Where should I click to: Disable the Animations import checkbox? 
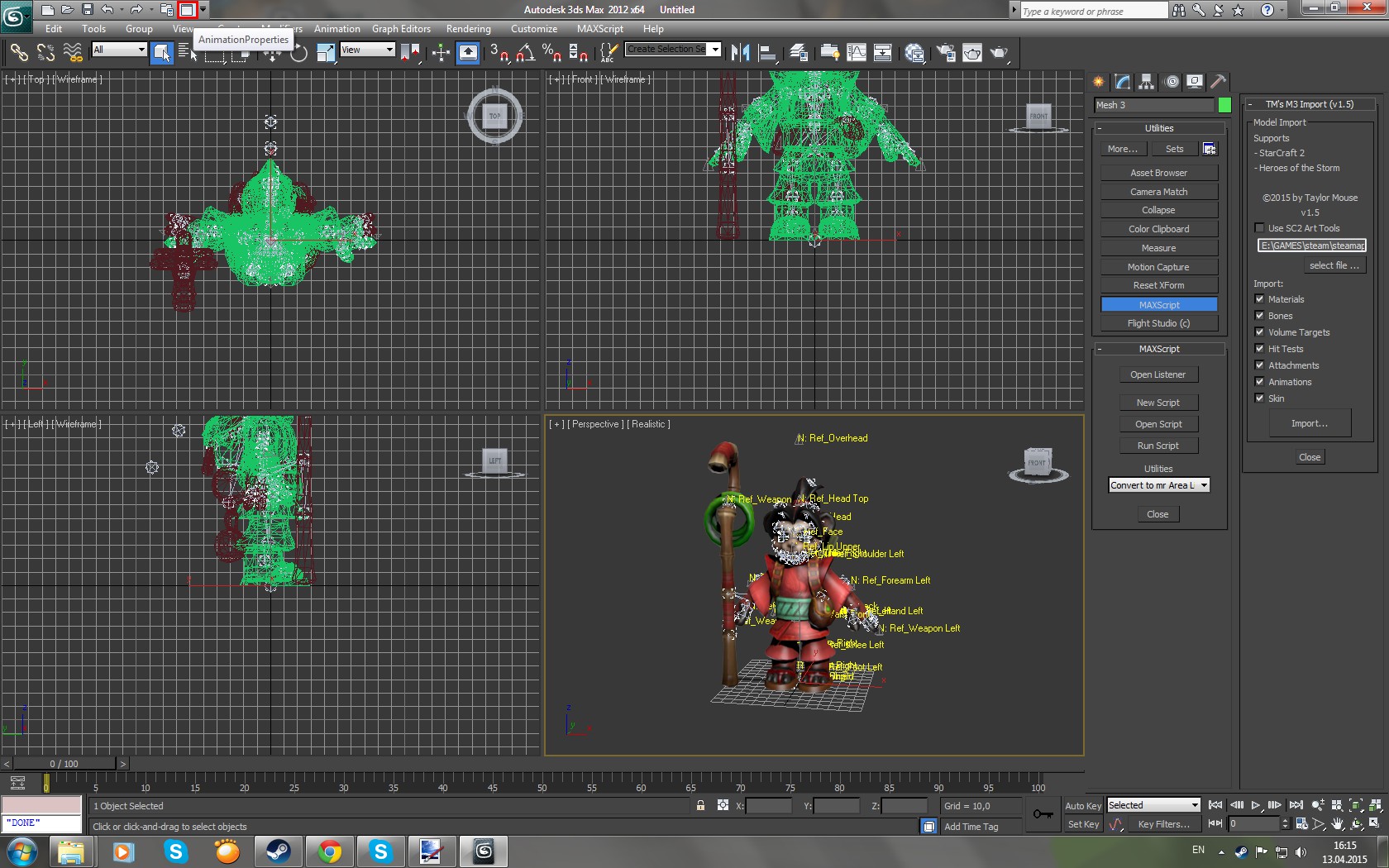coord(1259,382)
